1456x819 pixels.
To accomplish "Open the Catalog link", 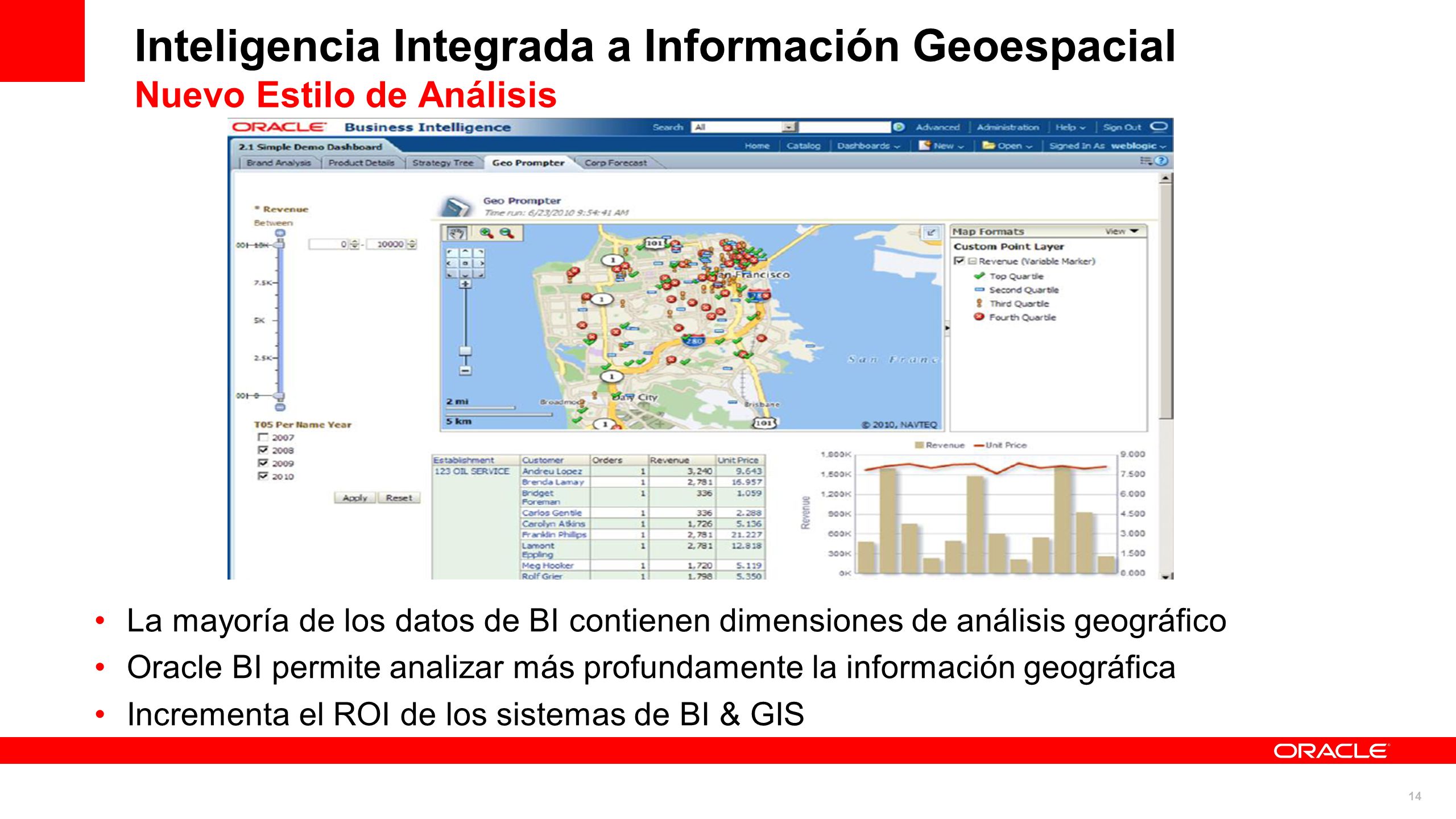I will coord(803,146).
